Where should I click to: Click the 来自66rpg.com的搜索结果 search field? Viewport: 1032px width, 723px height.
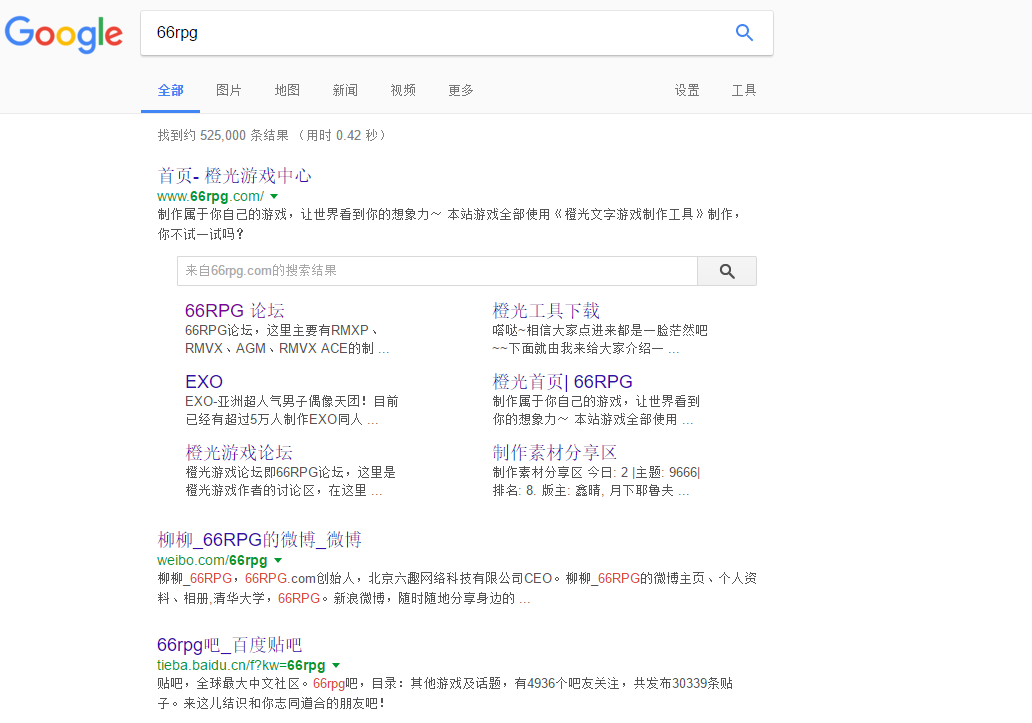437,271
